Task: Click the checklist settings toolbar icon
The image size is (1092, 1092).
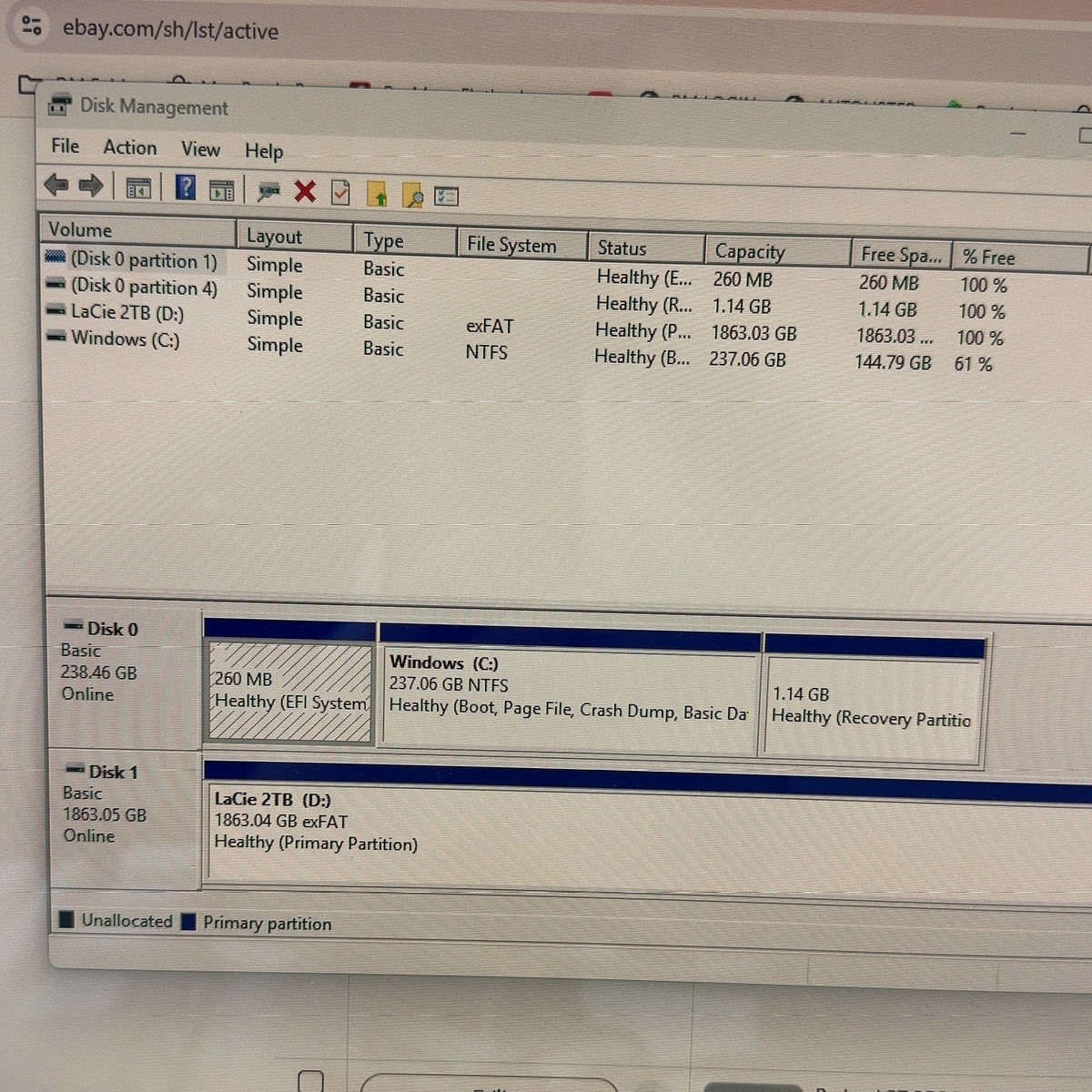Action: click(x=446, y=196)
